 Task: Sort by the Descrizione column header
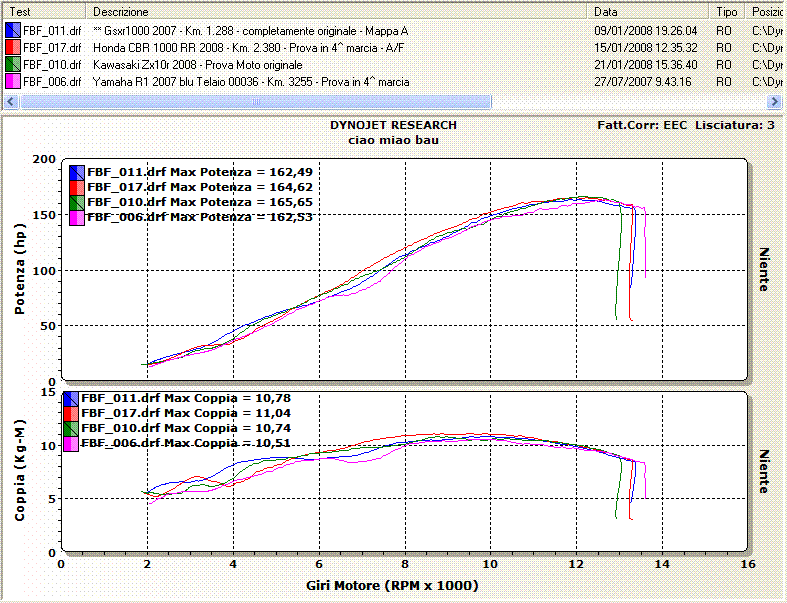(x=336, y=12)
